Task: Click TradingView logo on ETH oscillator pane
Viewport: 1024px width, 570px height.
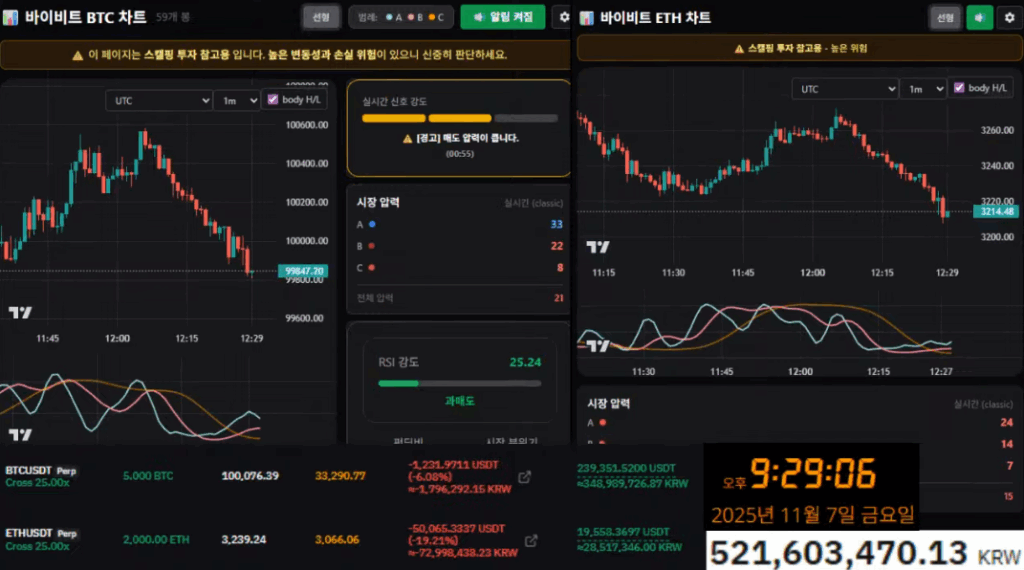Action: pos(598,345)
